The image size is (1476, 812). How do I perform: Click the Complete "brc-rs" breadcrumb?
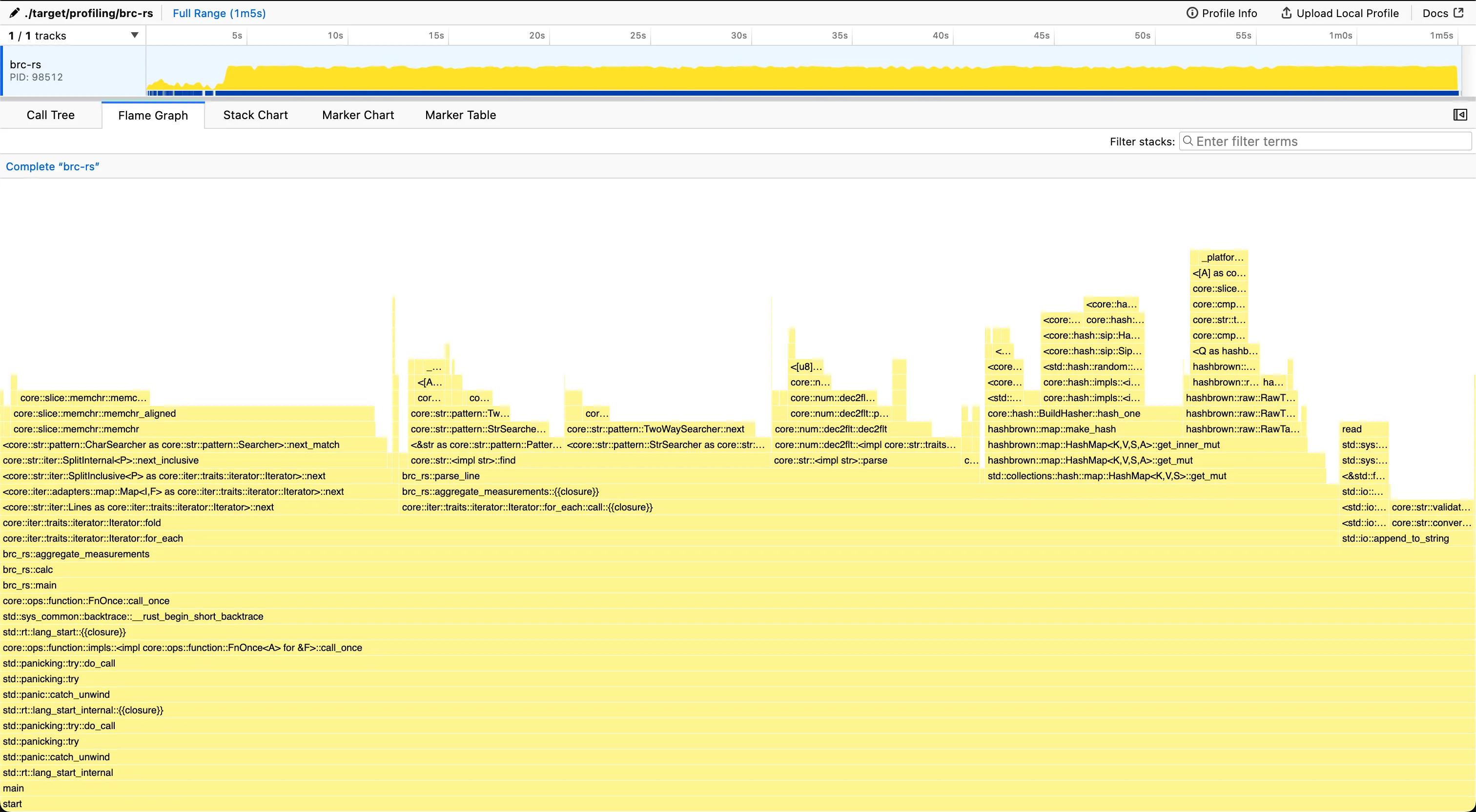point(53,166)
